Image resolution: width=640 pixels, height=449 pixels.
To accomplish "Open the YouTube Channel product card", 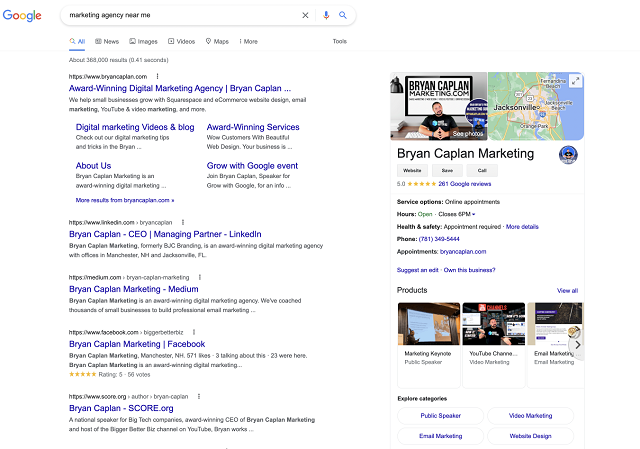I will coord(494,345).
